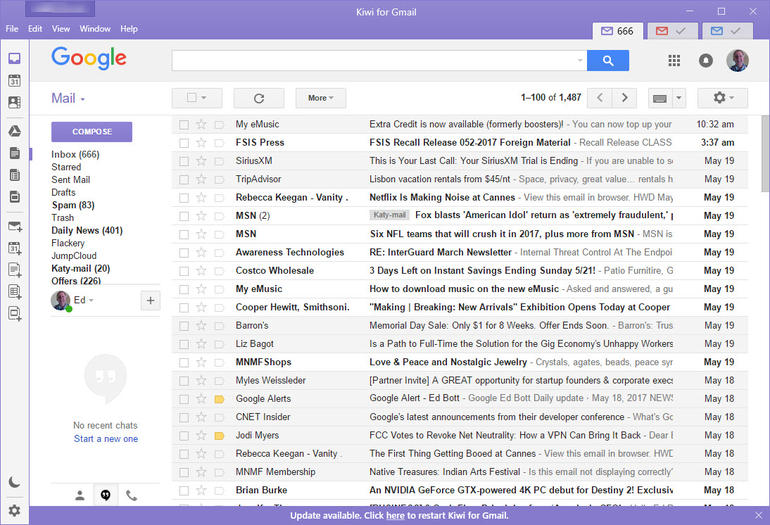770x525 pixels.
Task: Click the blue search button
Action: coord(608,60)
